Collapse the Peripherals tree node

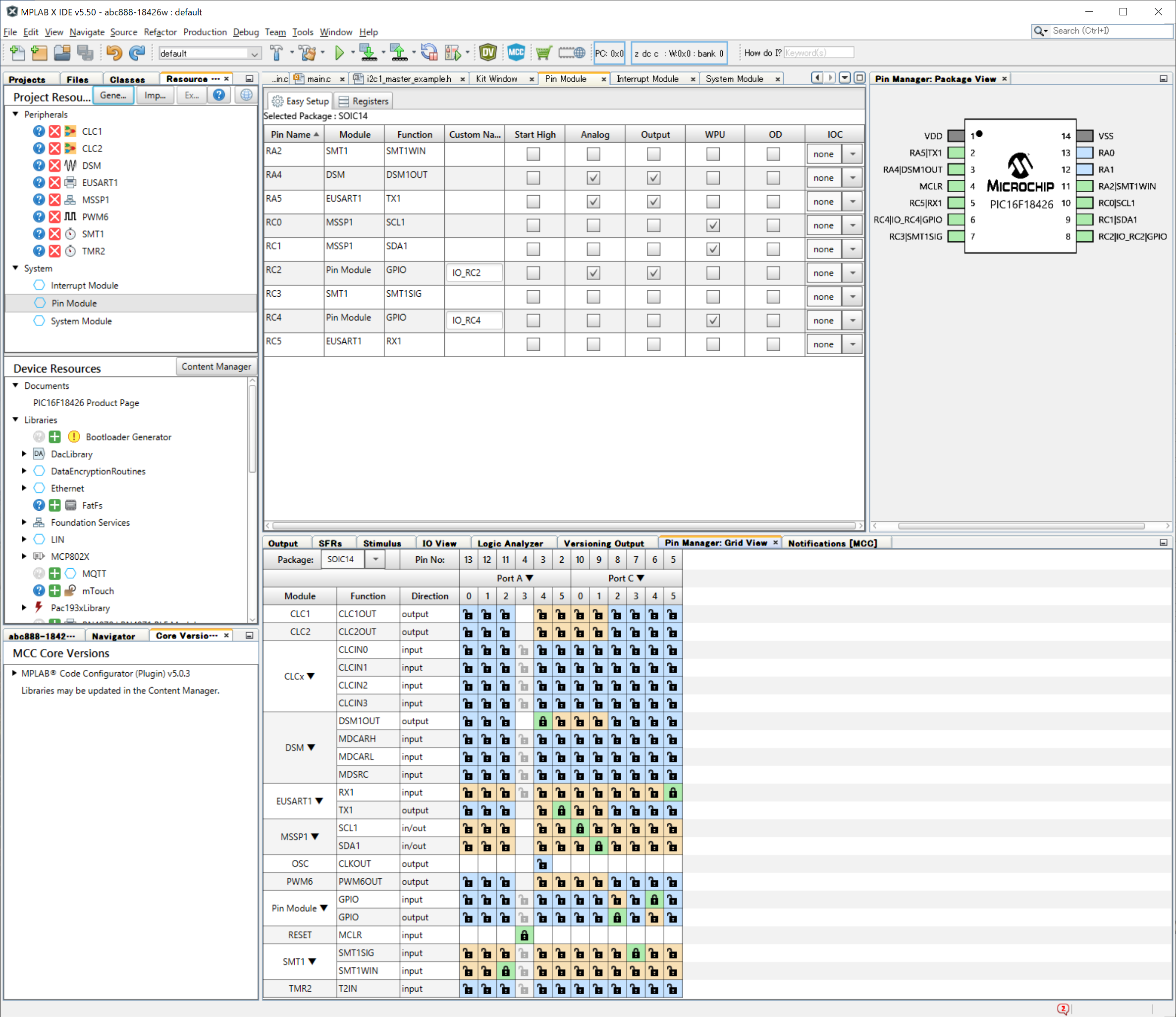16,114
